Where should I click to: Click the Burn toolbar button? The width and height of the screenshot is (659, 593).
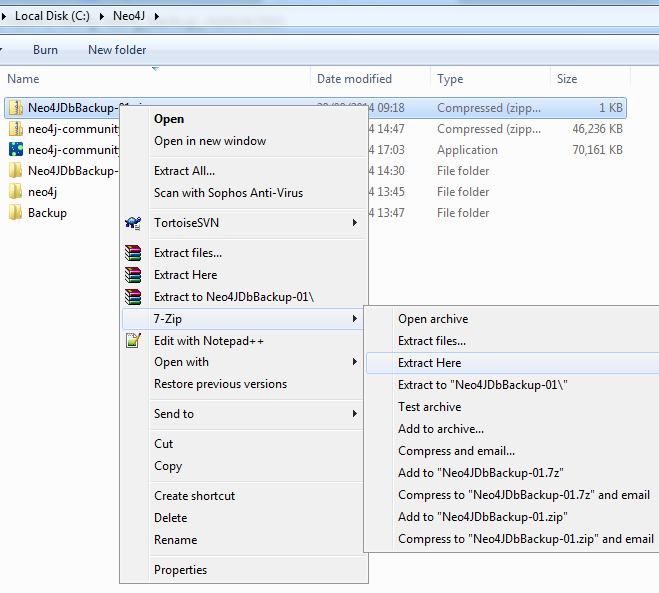pyautogui.click(x=45, y=50)
